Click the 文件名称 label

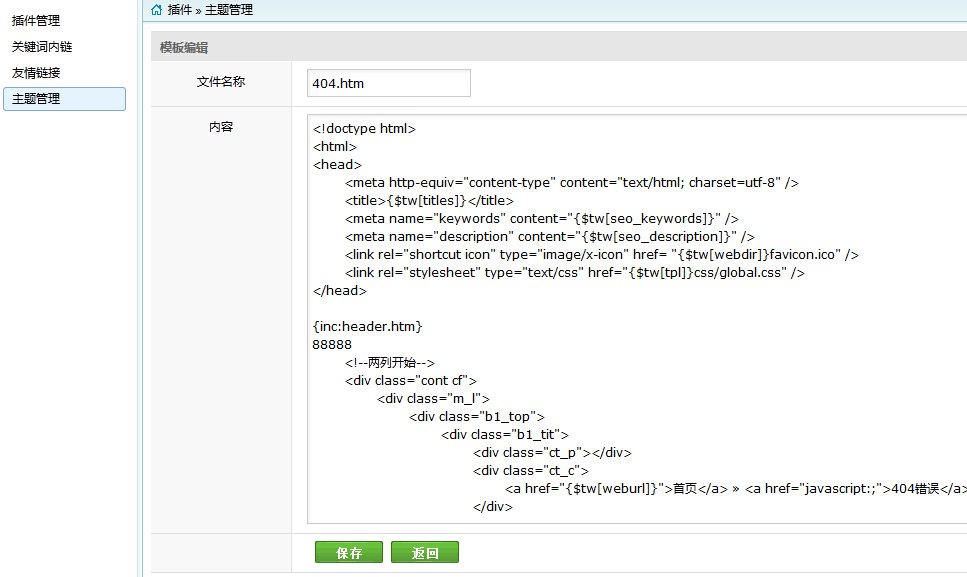[x=221, y=82]
